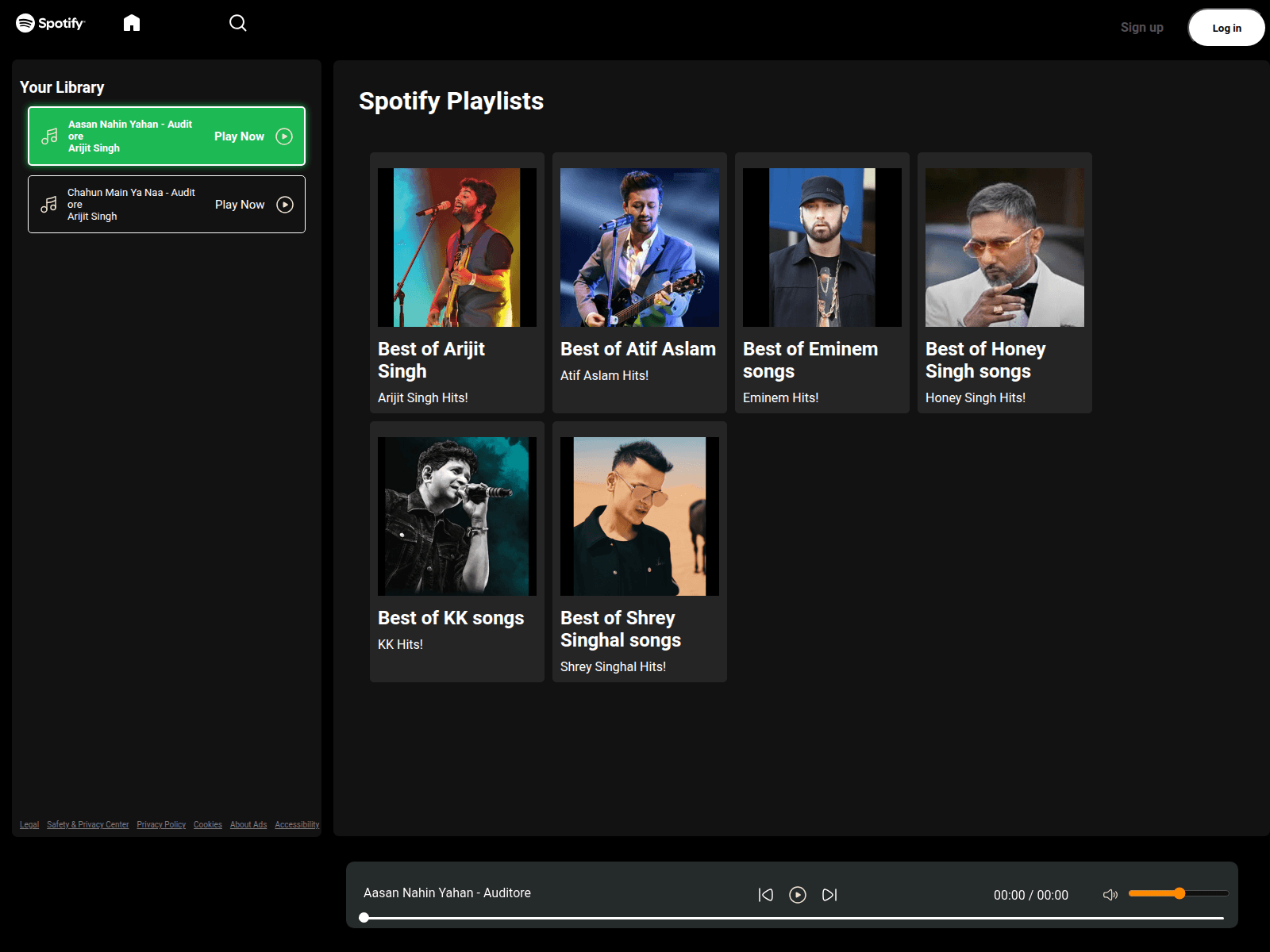Viewport: 1270px width, 952px height.
Task: Skip to next track
Action: pyautogui.click(x=829, y=895)
